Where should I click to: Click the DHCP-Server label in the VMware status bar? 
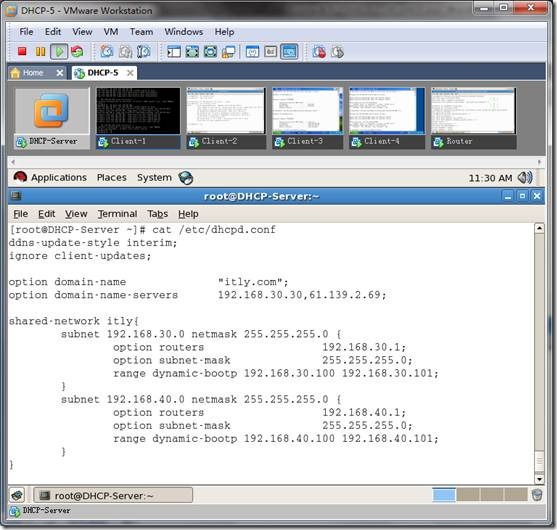click(x=47, y=510)
